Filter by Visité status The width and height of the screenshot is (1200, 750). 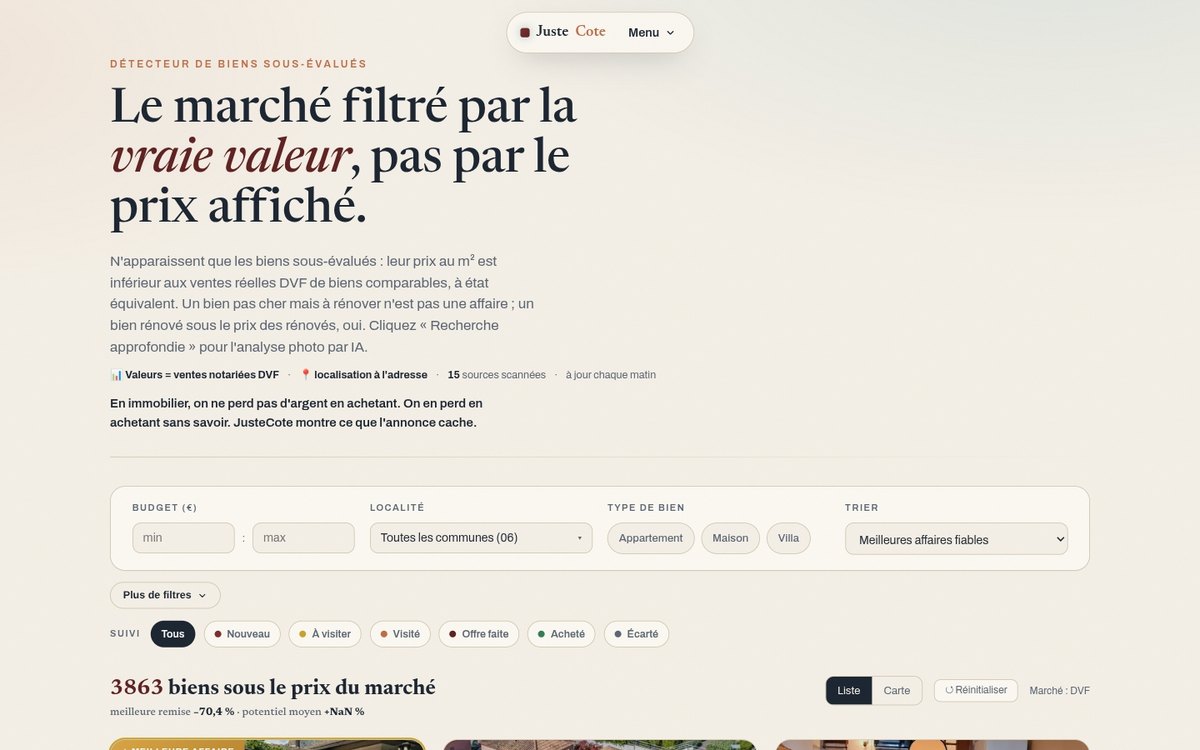pyautogui.click(x=400, y=634)
